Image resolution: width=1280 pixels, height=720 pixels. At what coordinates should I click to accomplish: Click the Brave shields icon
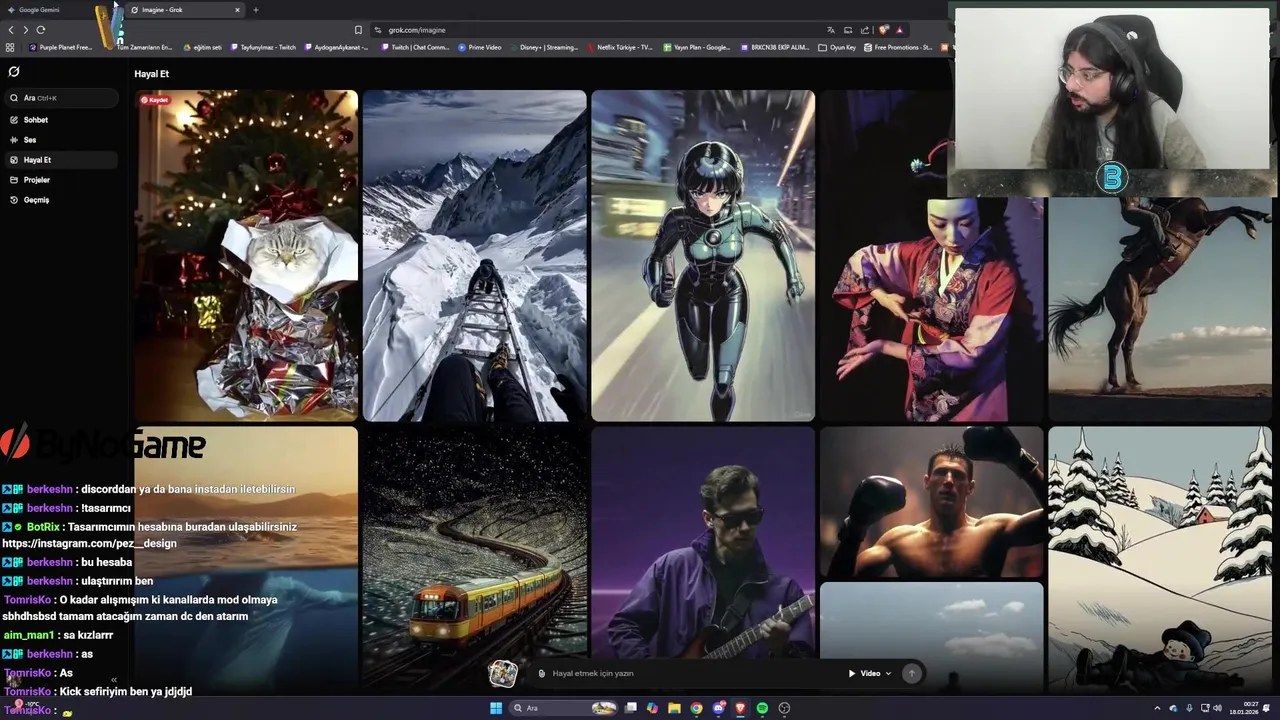point(883,30)
